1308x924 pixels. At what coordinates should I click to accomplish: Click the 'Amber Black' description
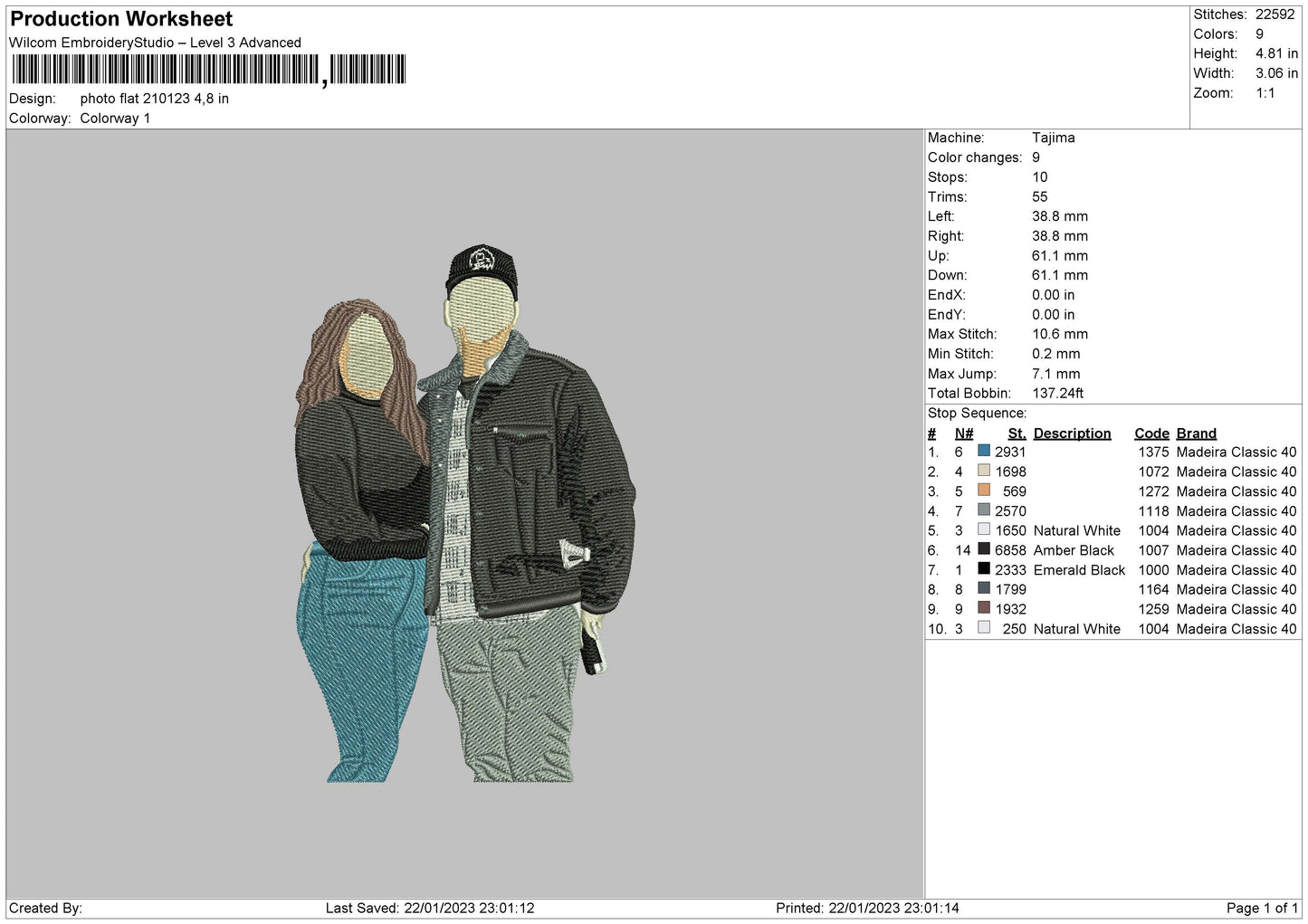(x=1074, y=550)
